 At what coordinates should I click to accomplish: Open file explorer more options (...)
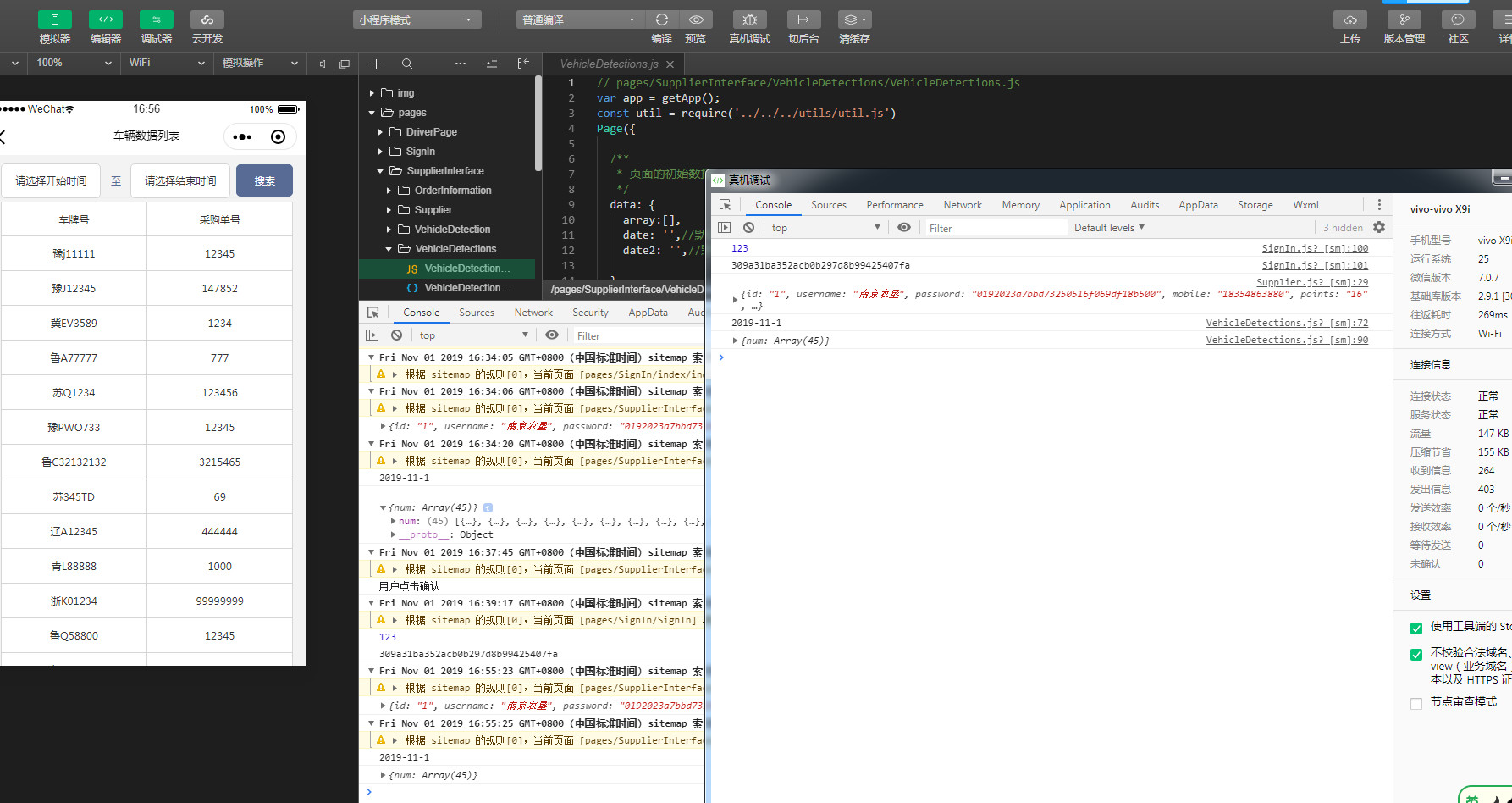click(x=461, y=64)
